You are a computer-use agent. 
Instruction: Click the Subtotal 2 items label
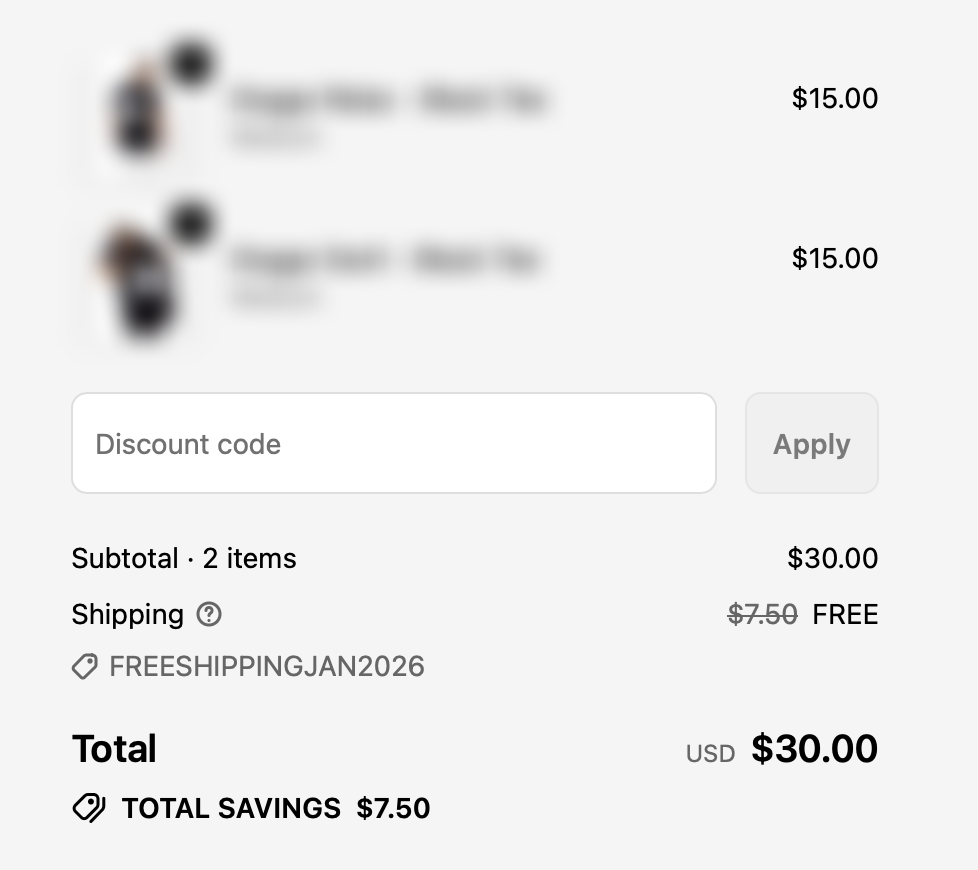tap(184, 558)
